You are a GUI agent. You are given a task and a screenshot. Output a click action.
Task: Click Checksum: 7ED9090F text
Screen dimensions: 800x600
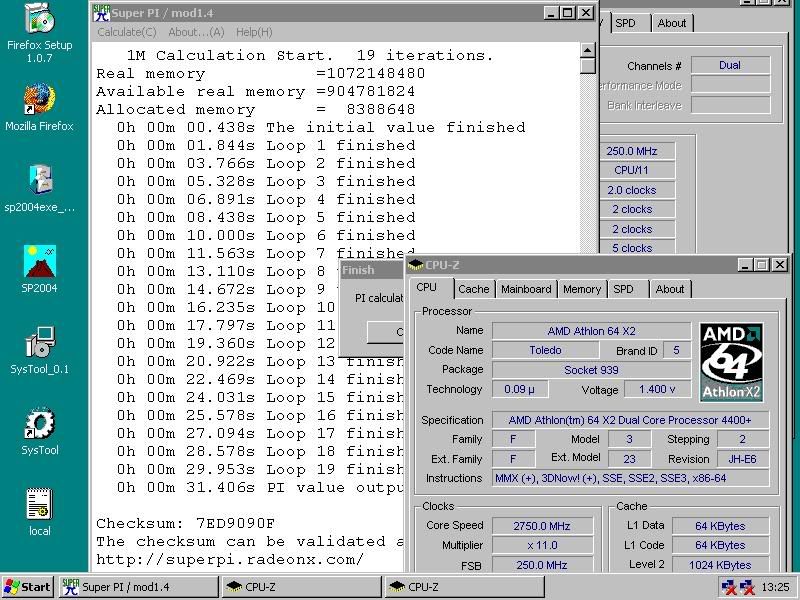tap(185, 523)
